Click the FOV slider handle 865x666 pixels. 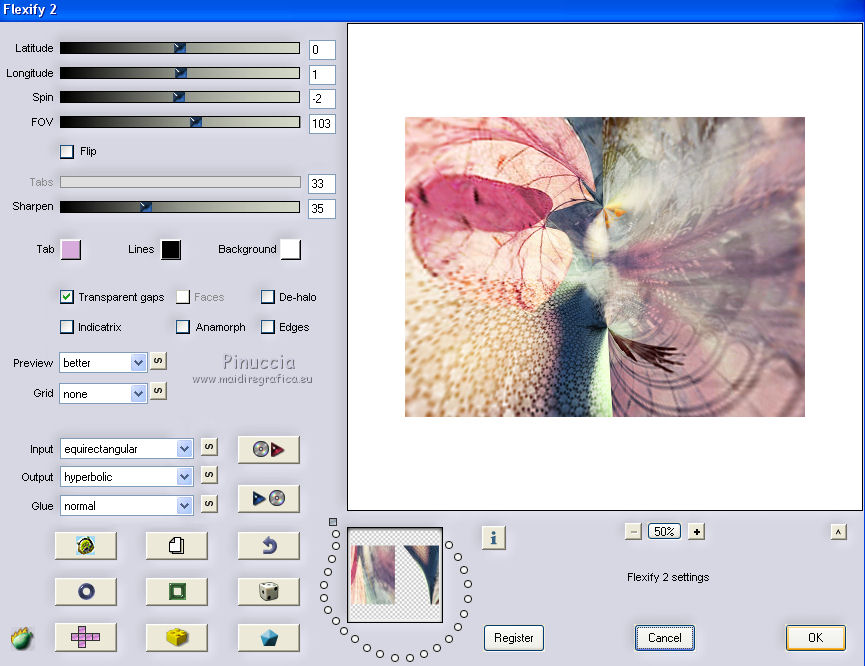tap(196, 121)
